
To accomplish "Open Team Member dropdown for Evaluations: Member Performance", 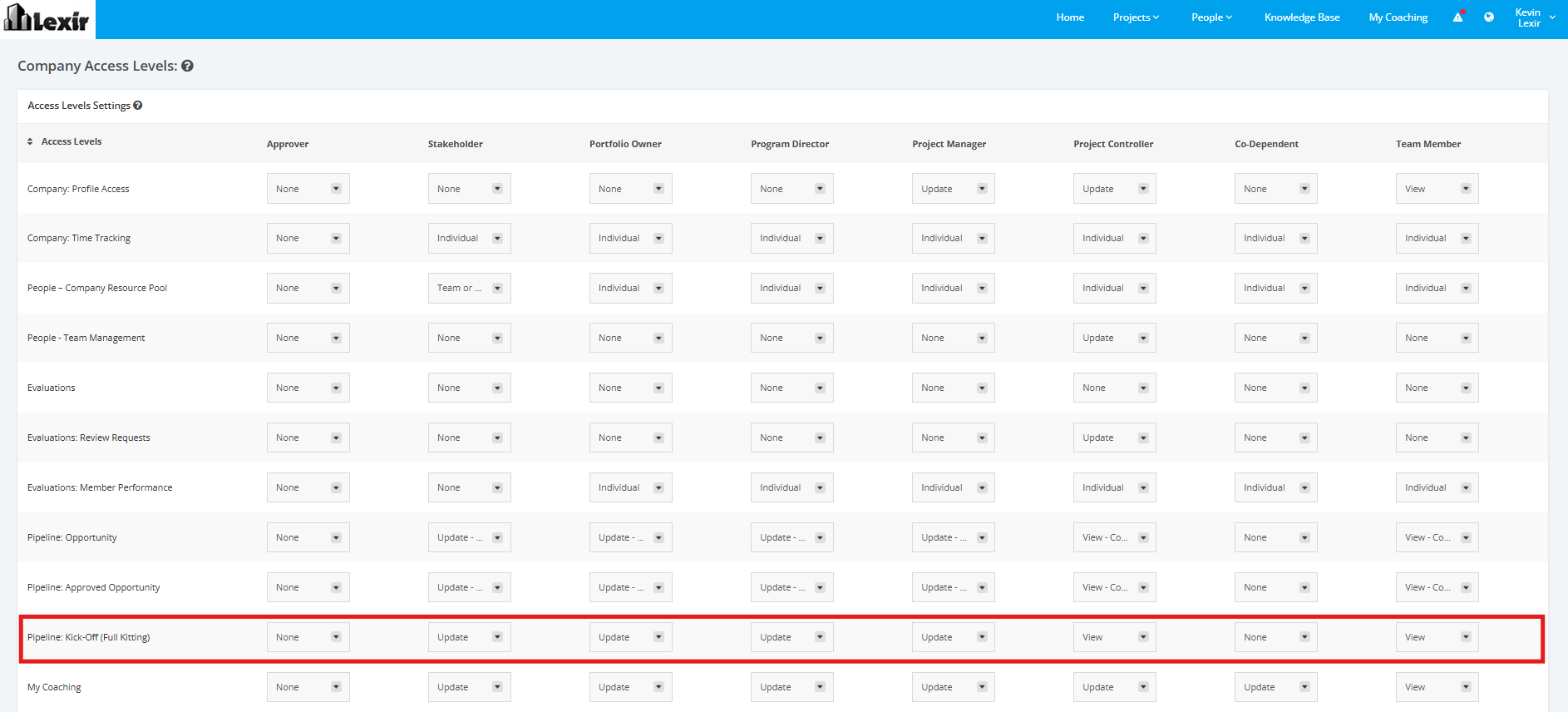I will click(1437, 487).
